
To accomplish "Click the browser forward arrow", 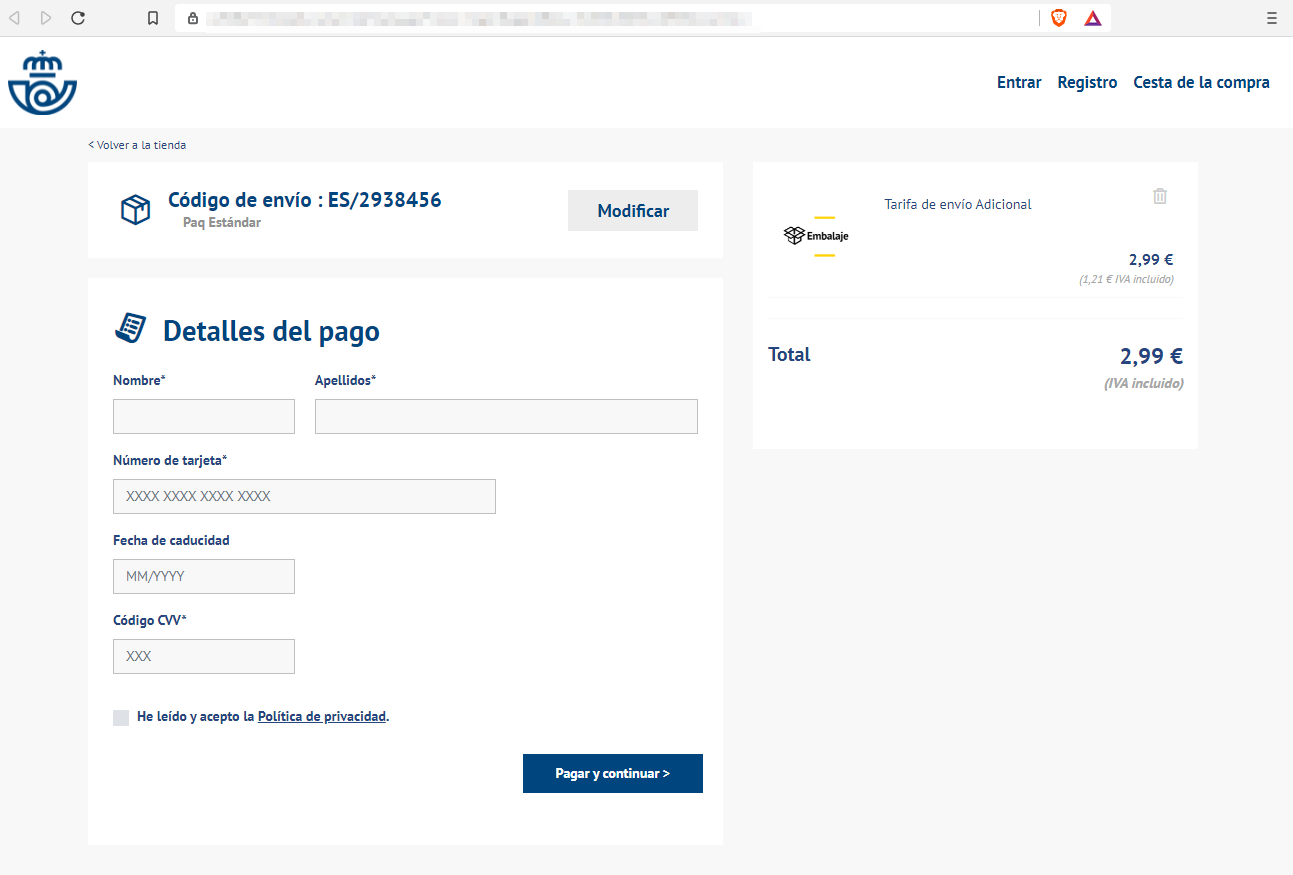I will tap(46, 18).
